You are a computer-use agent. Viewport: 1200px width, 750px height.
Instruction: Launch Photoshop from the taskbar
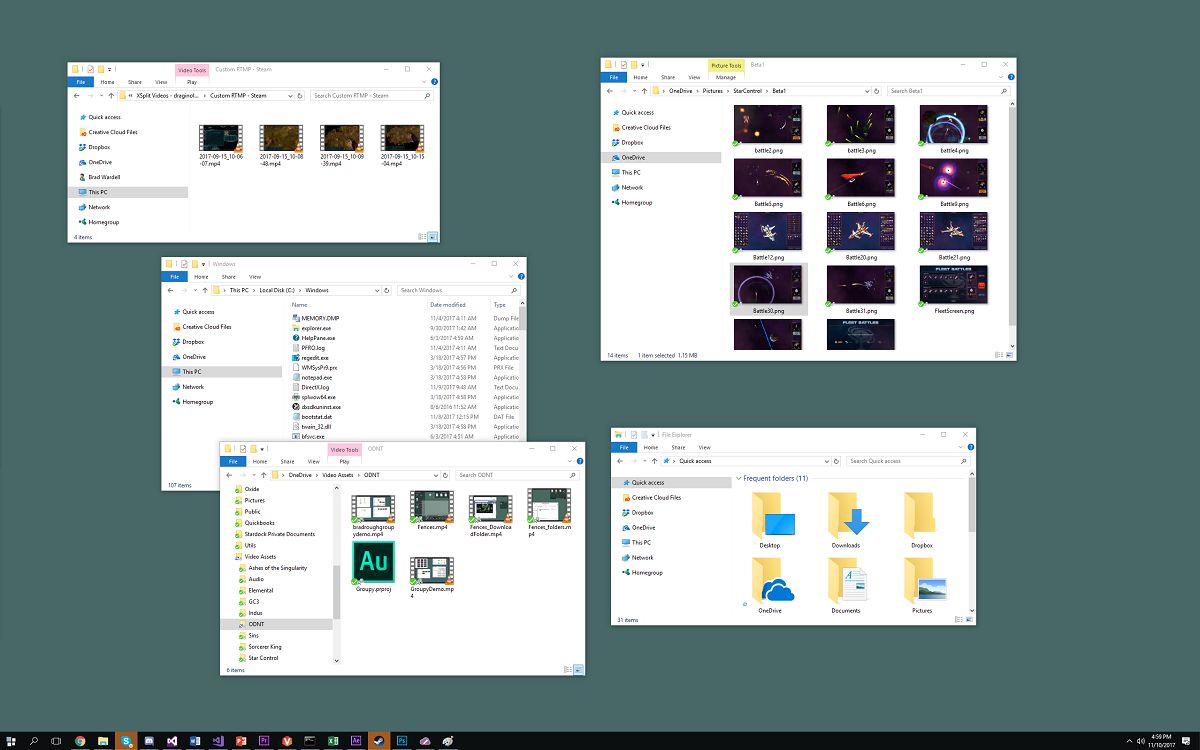point(402,741)
